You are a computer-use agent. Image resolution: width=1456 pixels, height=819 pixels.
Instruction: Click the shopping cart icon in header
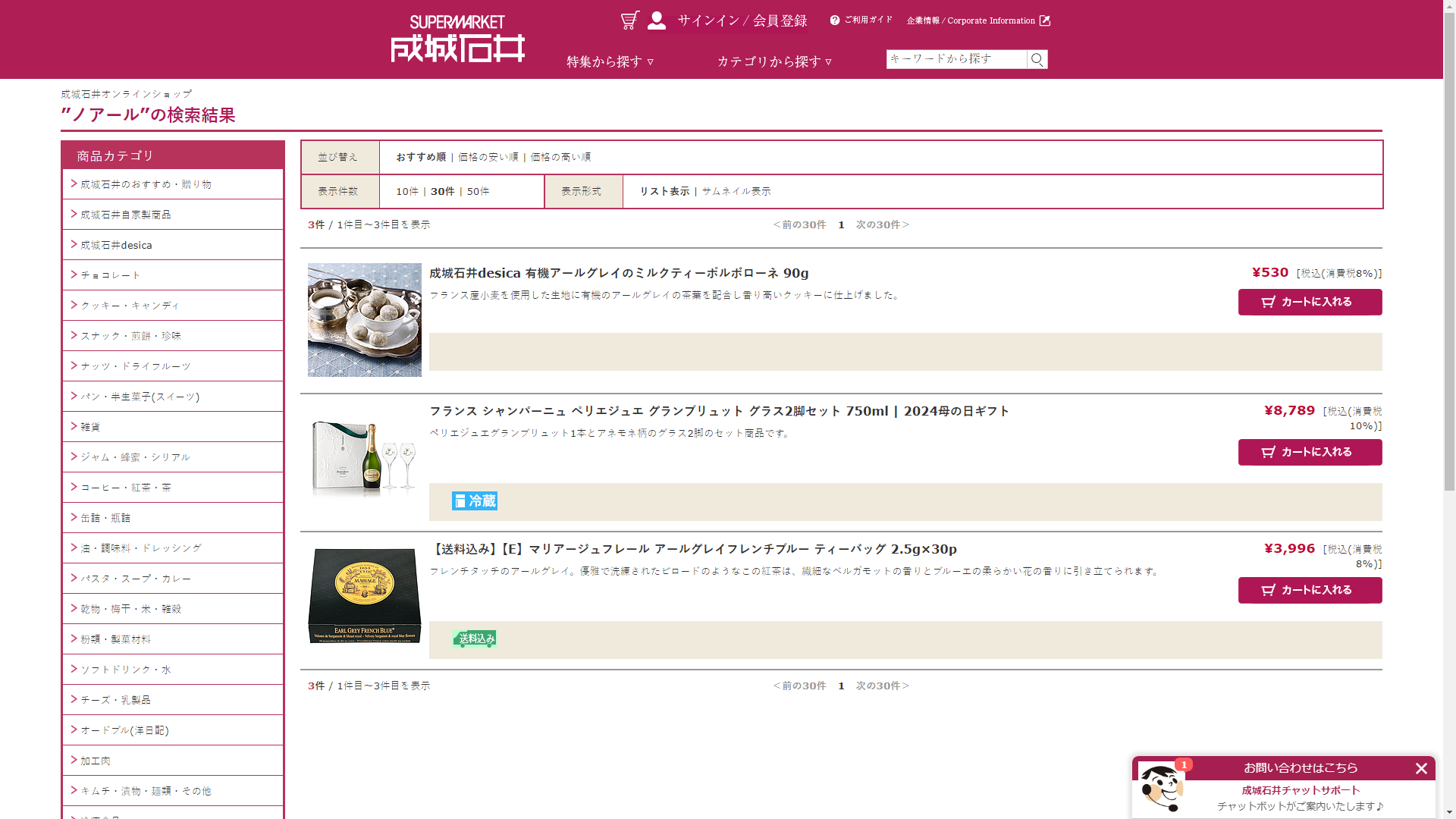tap(629, 20)
